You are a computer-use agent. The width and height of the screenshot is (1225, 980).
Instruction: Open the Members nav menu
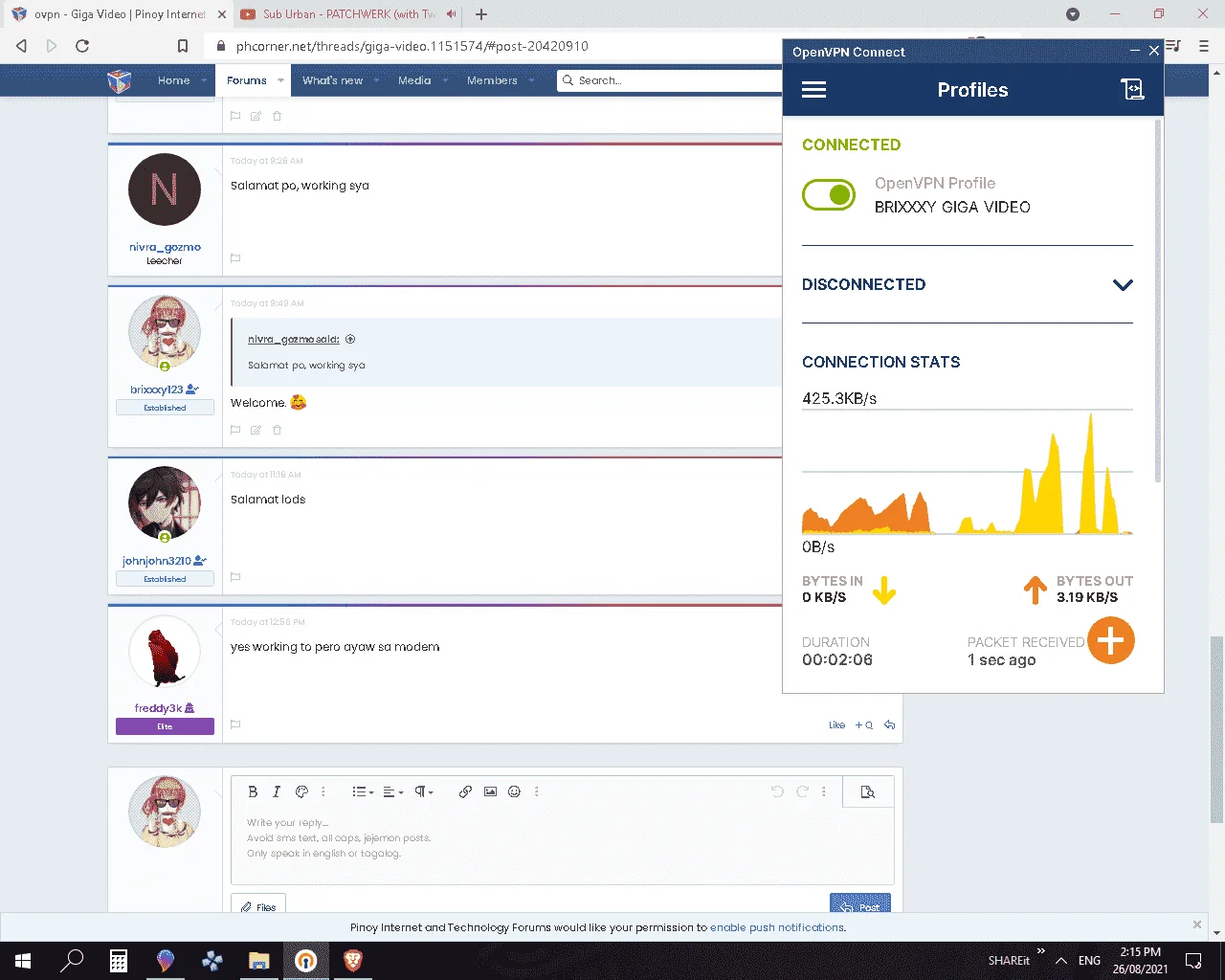click(492, 80)
